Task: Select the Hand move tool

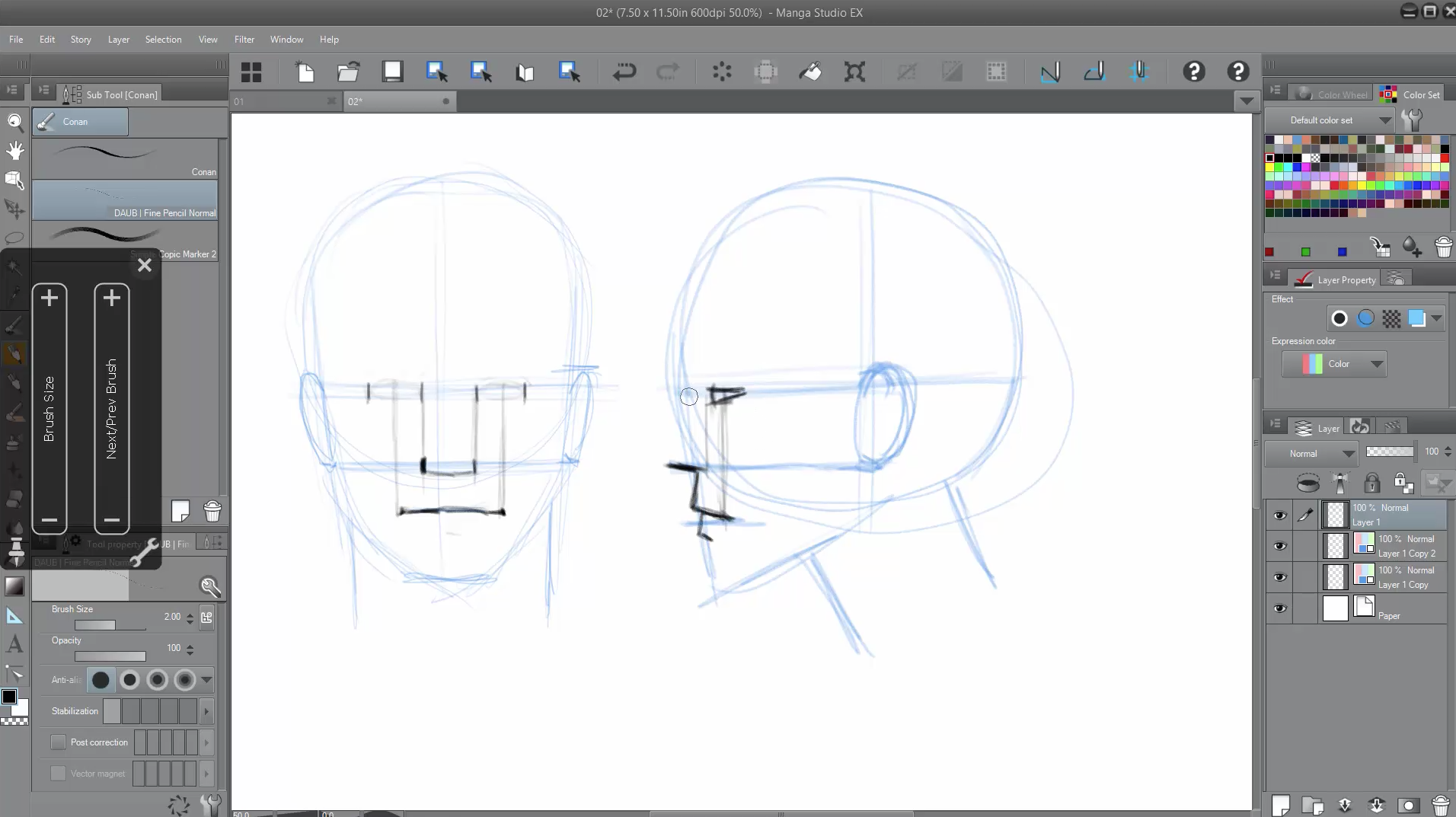Action: click(x=14, y=151)
